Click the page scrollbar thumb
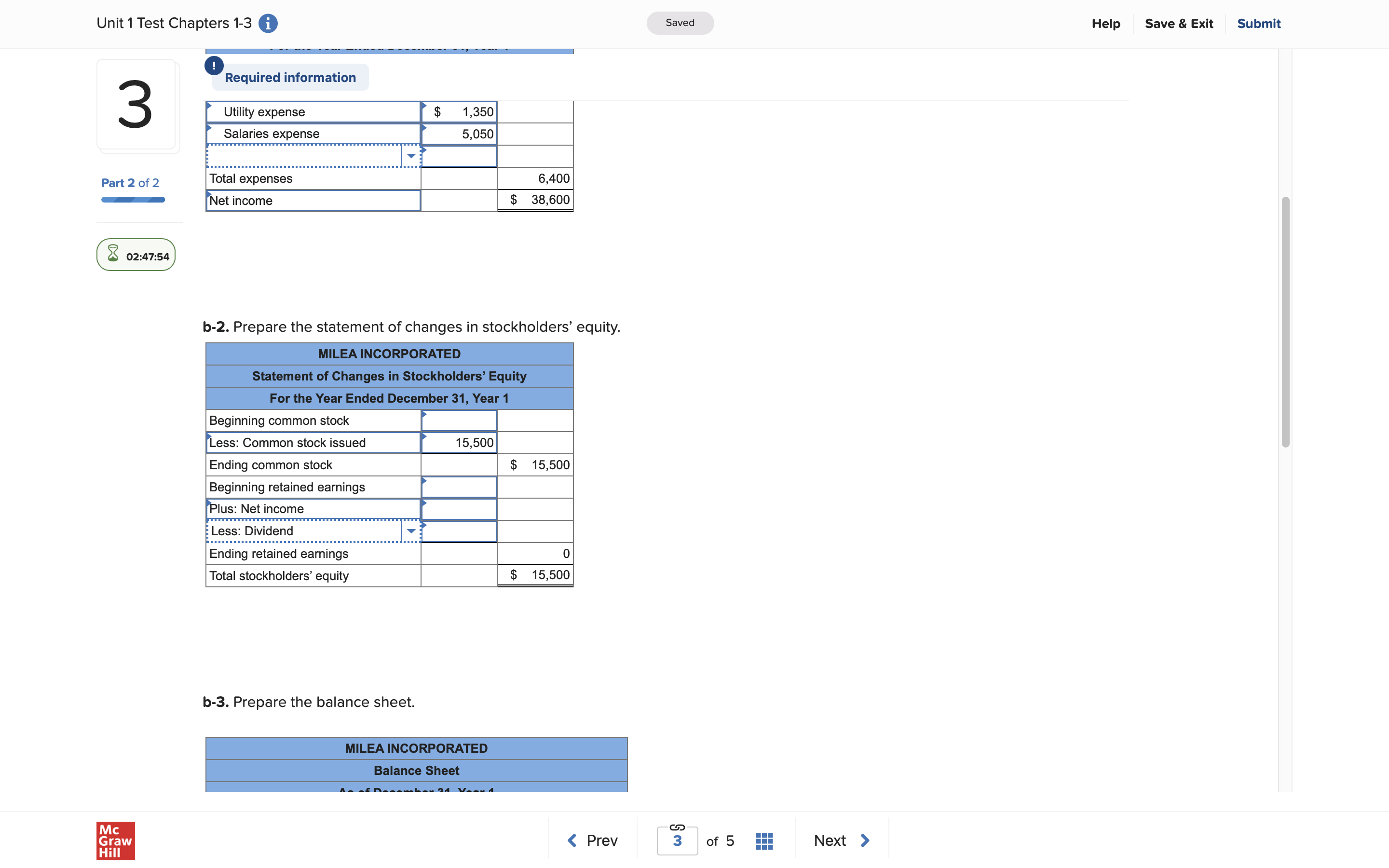 (x=1285, y=322)
